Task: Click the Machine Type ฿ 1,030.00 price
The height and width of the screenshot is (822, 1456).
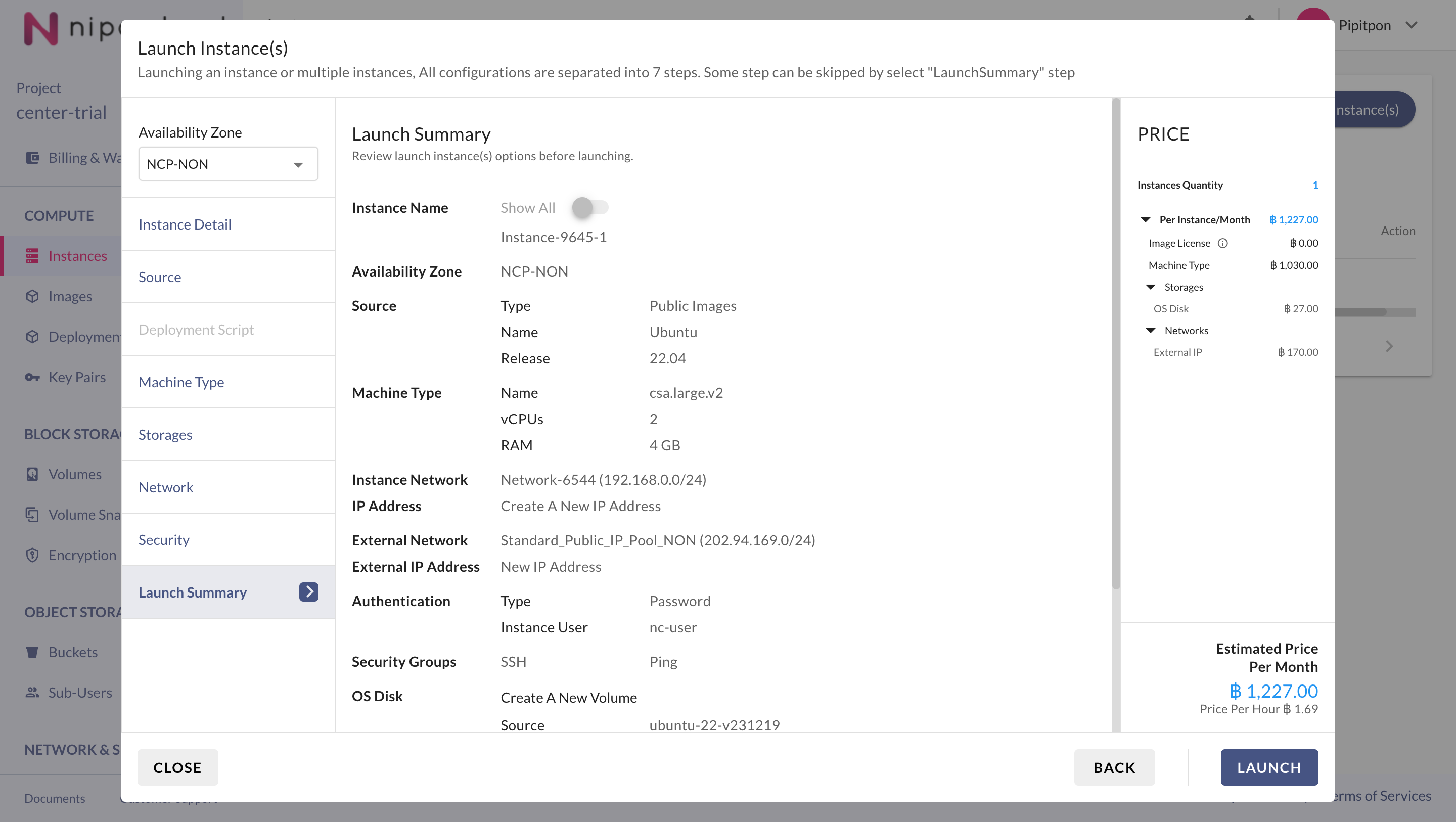Action: [1294, 265]
